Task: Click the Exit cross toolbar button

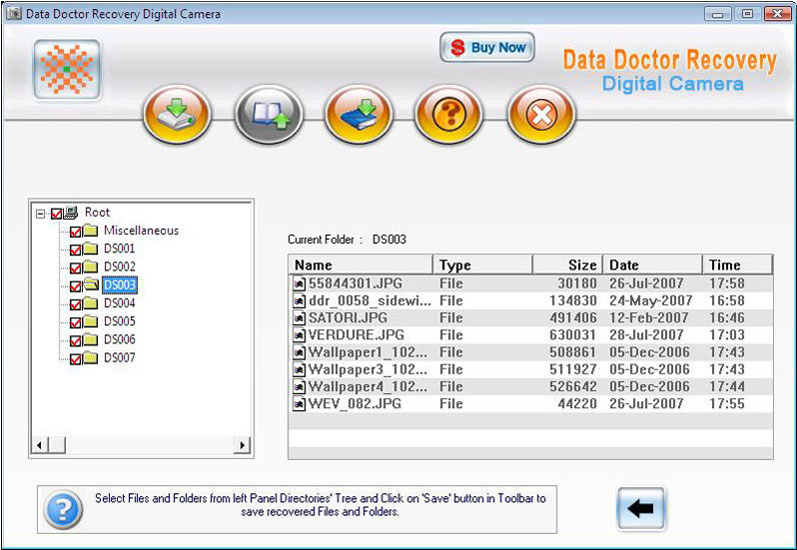Action: [x=541, y=114]
